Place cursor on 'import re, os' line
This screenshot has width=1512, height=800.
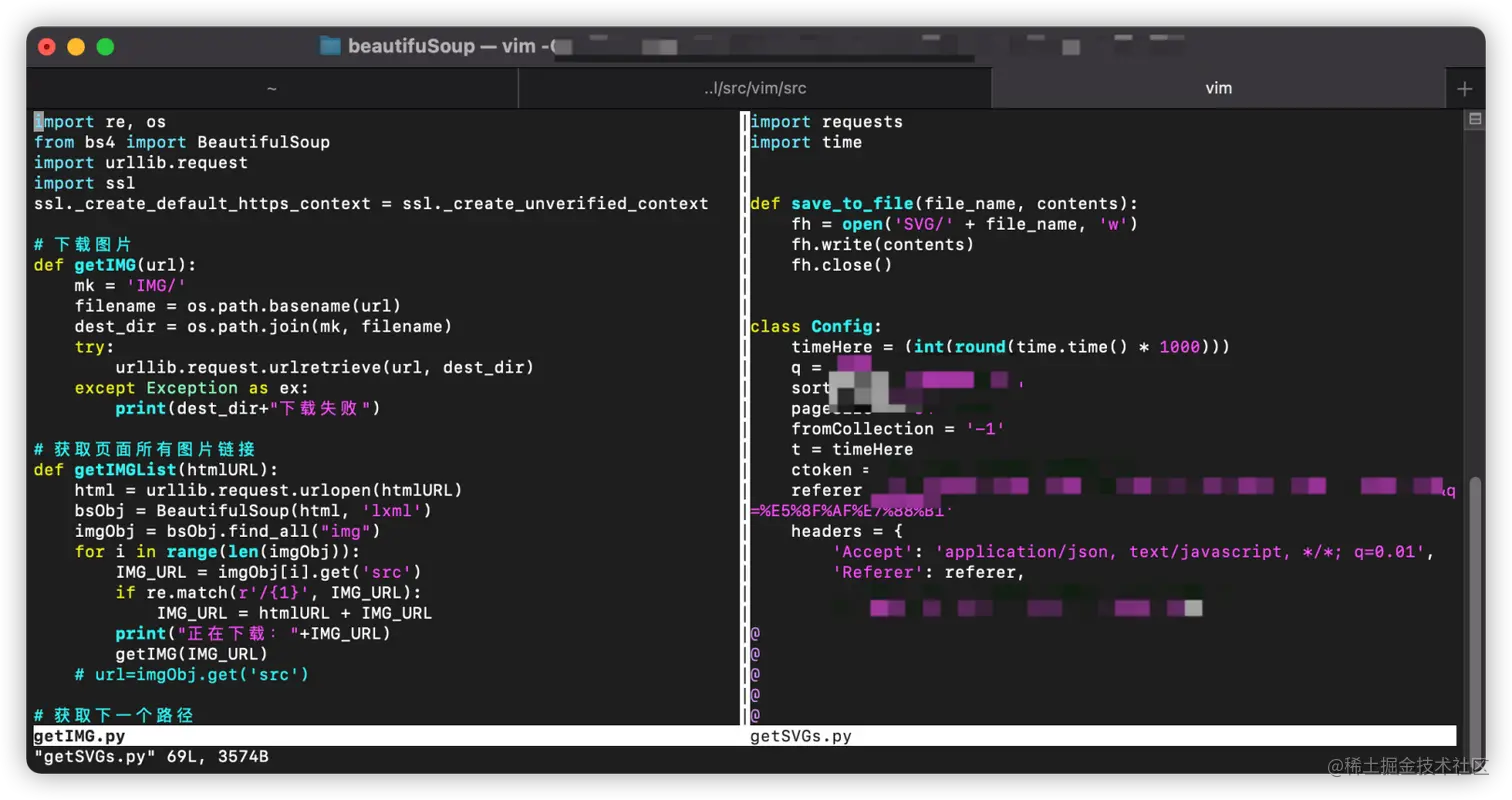(100, 122)
